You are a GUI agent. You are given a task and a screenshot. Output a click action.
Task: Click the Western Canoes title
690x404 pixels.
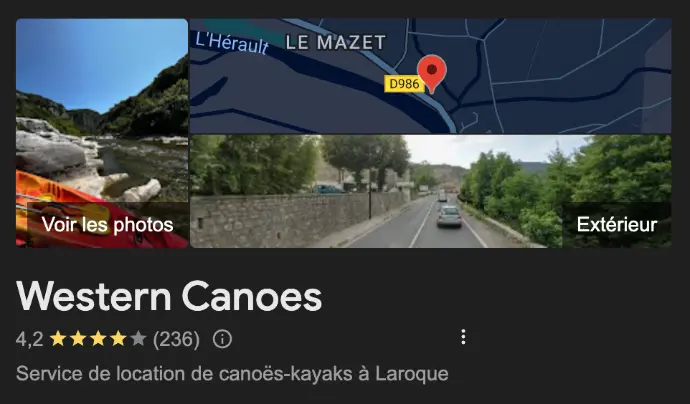coord(169,296)
